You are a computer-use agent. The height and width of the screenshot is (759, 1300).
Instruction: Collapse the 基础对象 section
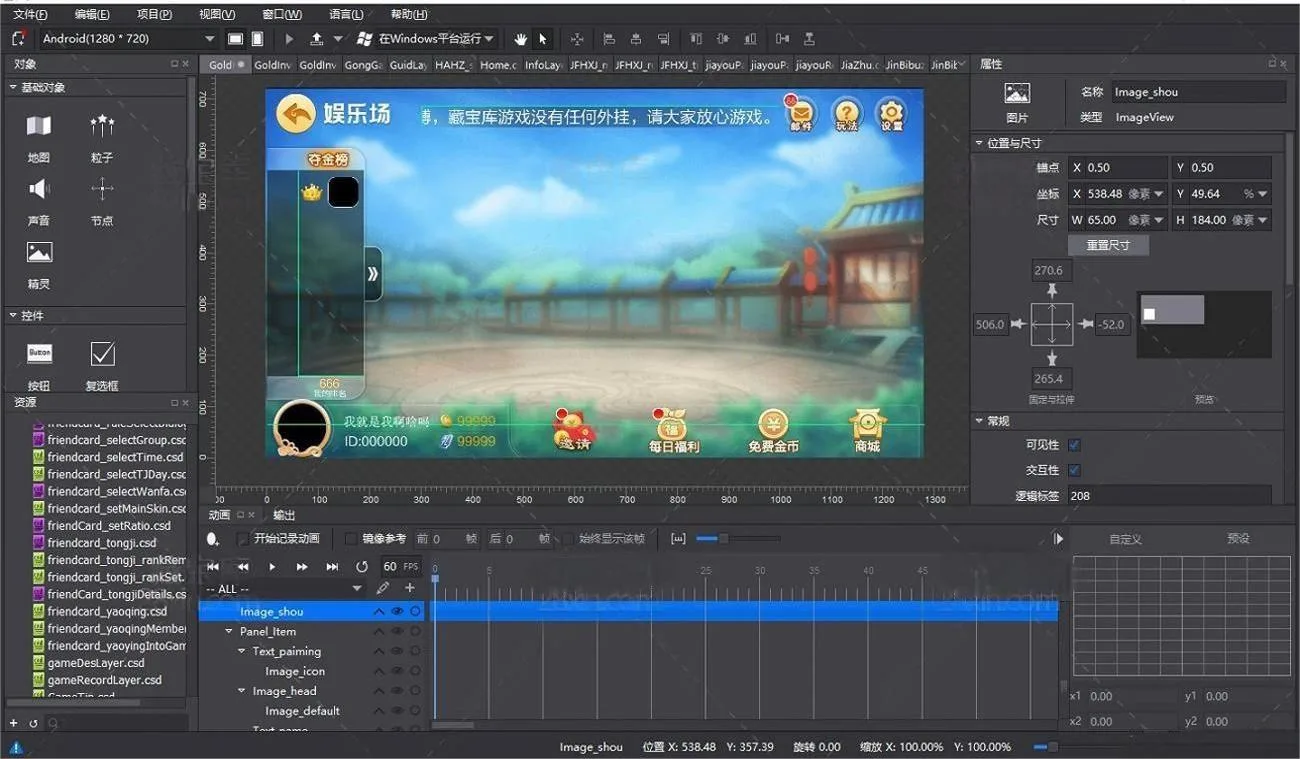point(13,88)
